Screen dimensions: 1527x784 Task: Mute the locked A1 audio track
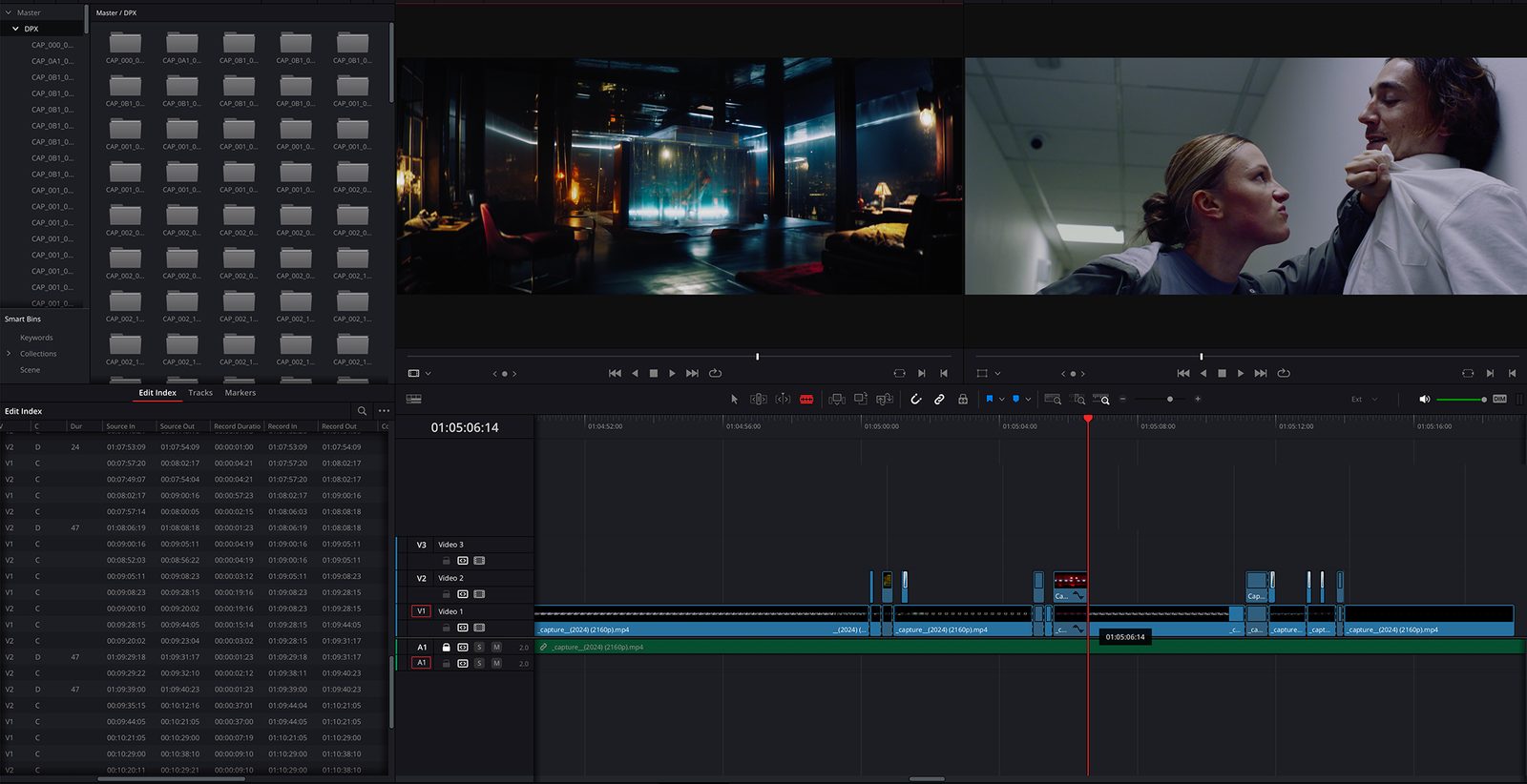coord(496,648)
